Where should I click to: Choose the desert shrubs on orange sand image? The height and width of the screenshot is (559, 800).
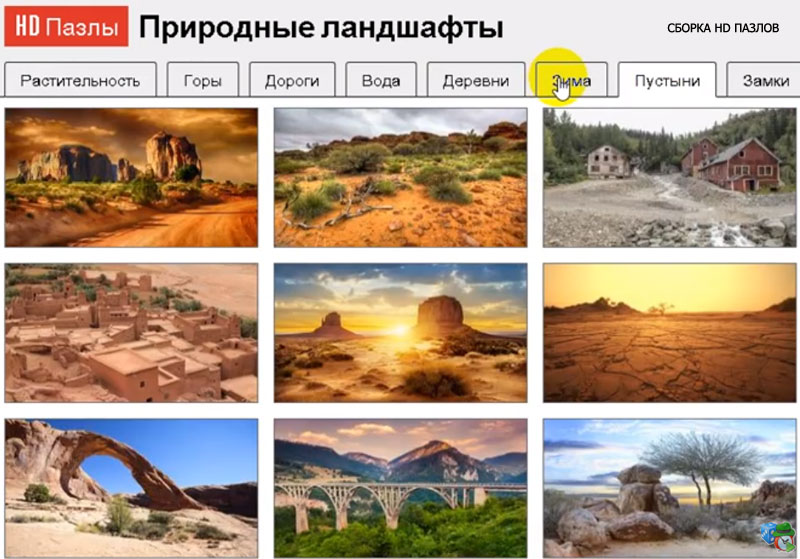coord(401,177)
